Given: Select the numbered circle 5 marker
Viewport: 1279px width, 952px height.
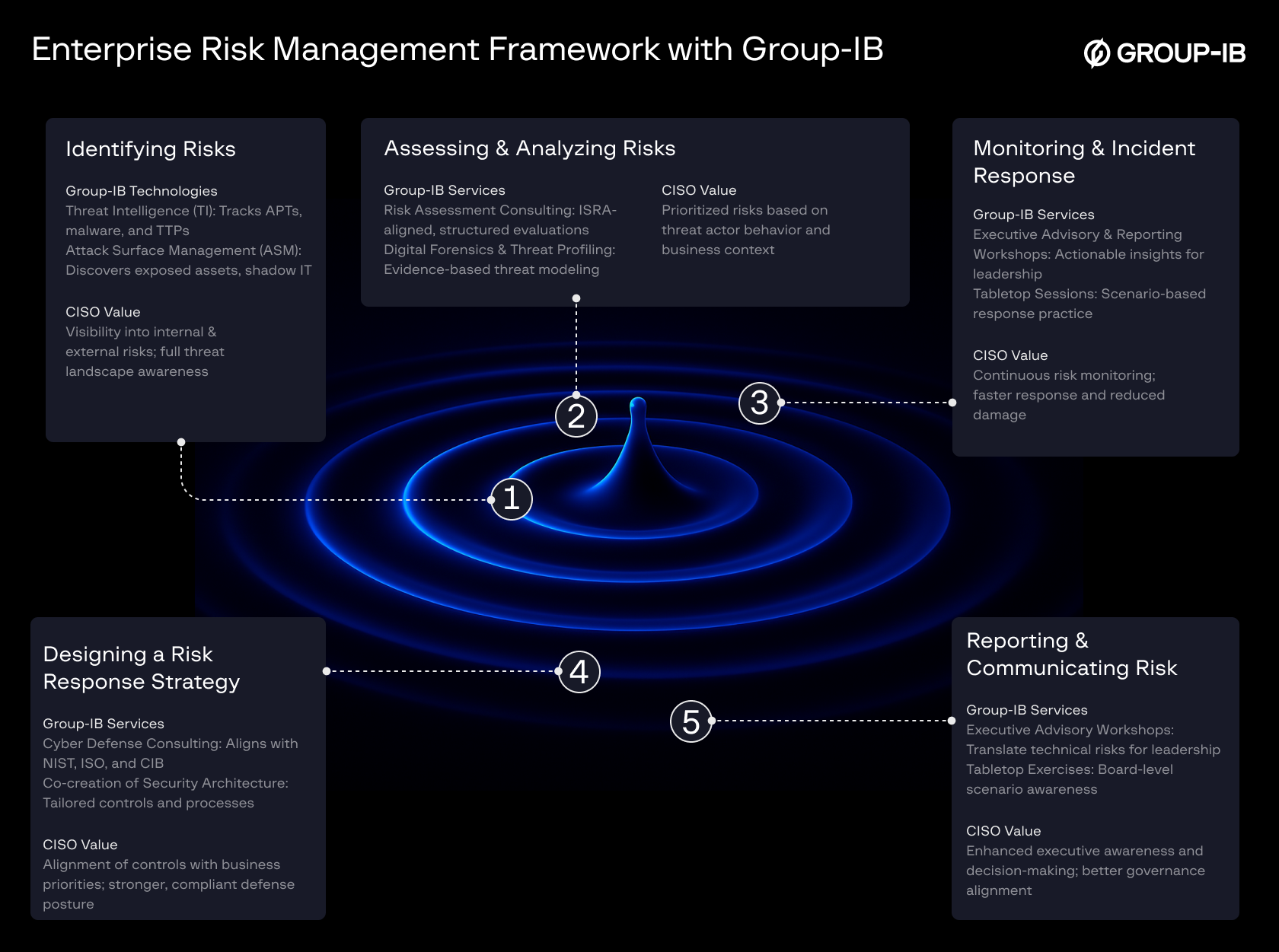Looking at the screenshot, I should coord(691,721).
